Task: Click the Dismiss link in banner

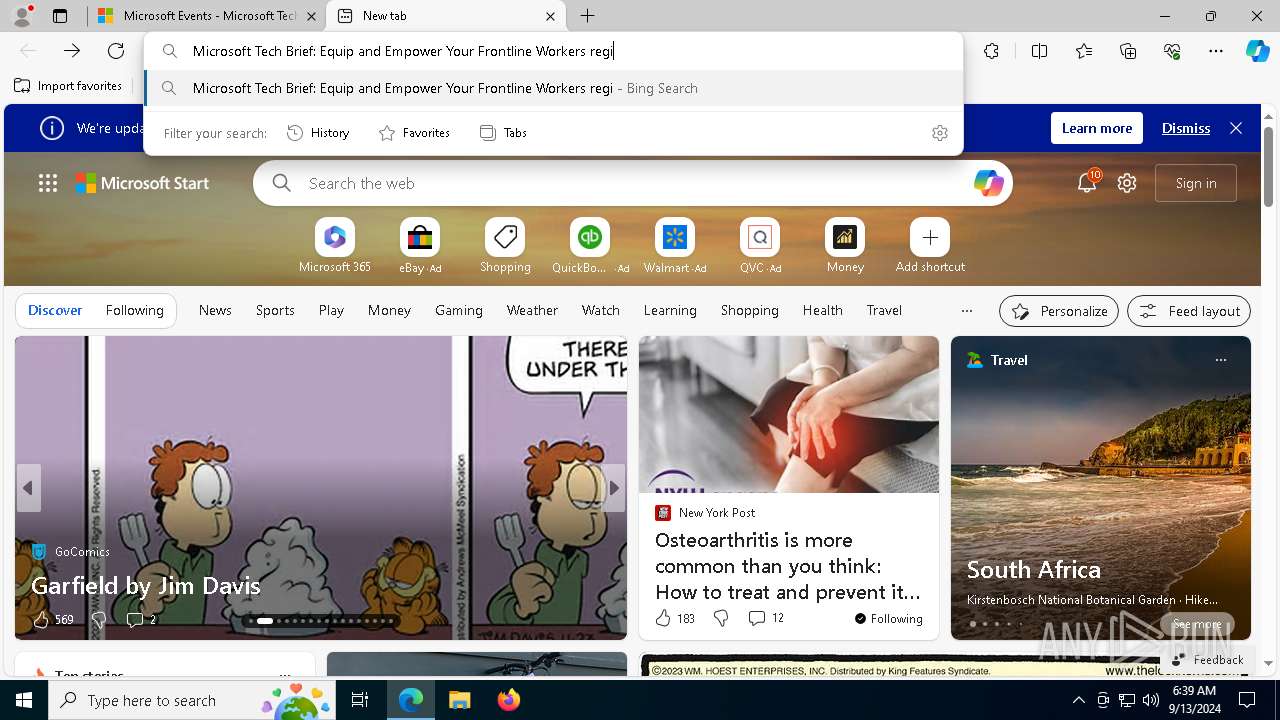Action: (1186, 128)
